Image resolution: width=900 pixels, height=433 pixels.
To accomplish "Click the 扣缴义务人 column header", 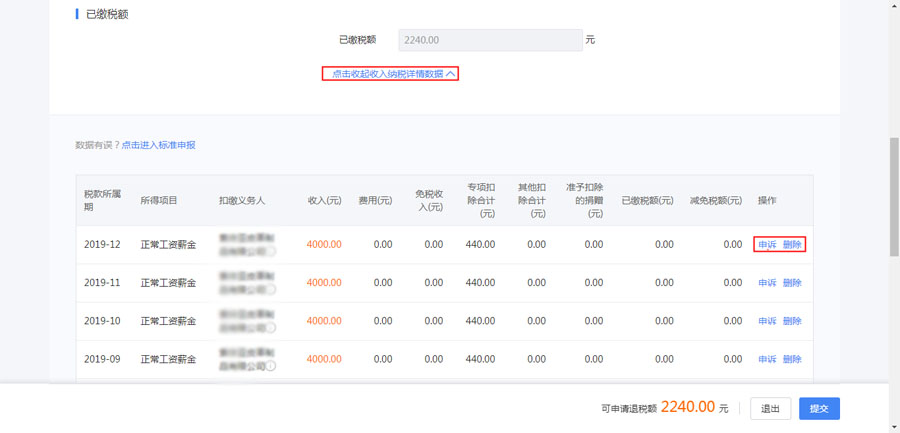I will point(242,201).
